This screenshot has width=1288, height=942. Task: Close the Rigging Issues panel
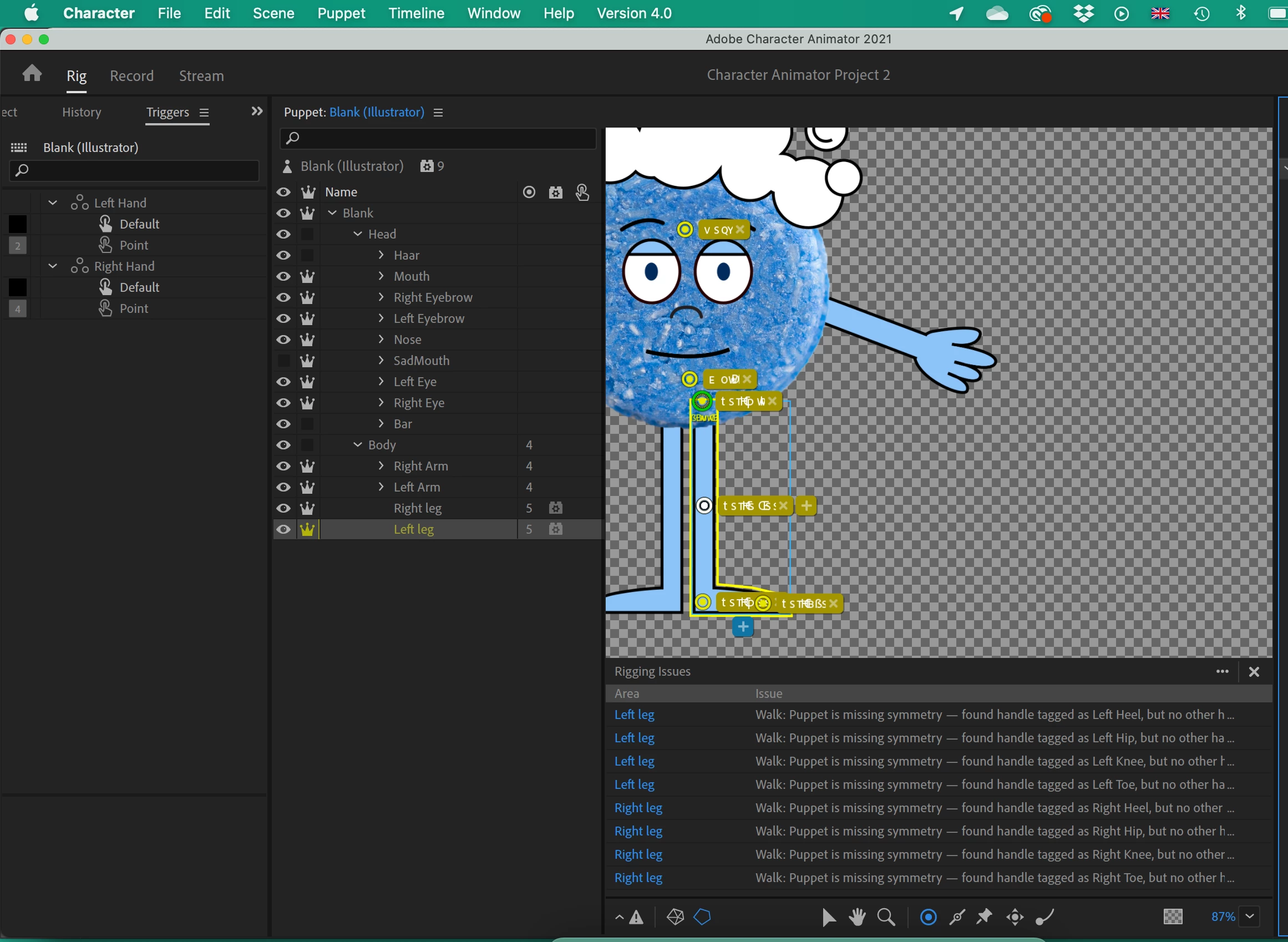click(x=1254, y=672)
